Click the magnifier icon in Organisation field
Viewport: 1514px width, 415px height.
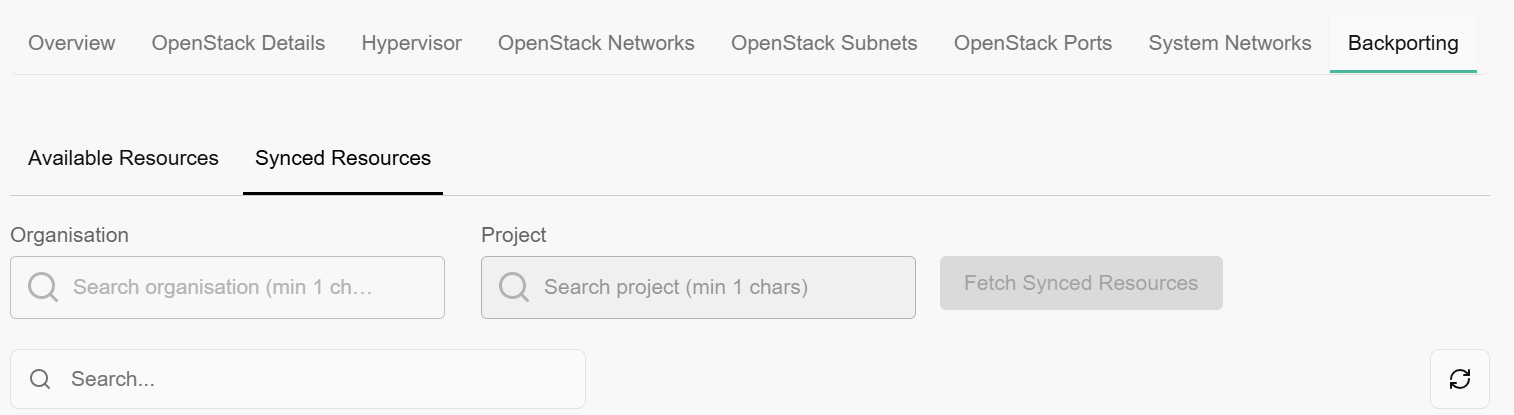pyautogui.click(x=43, y=288)
